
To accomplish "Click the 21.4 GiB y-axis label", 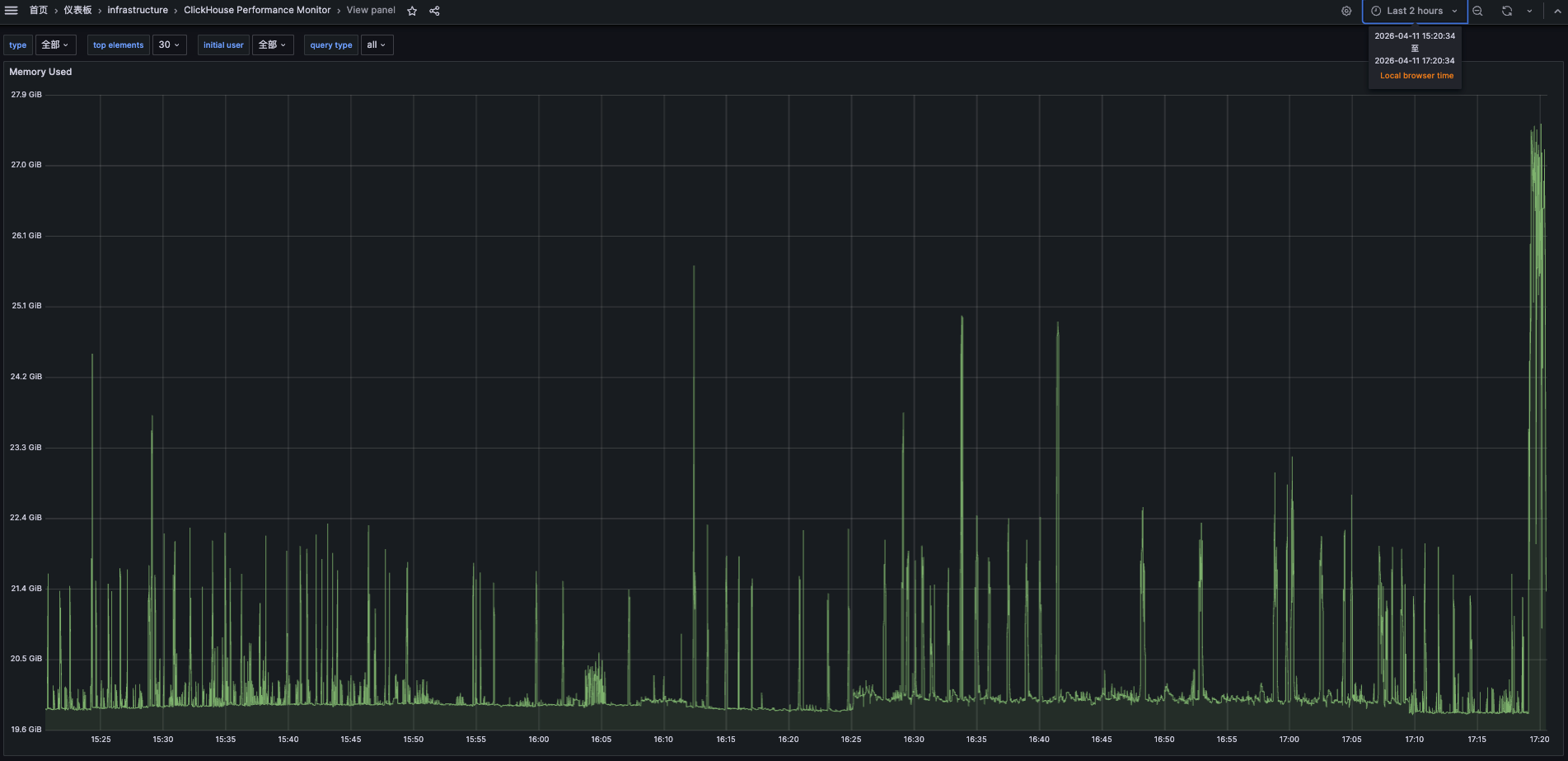I will pyautogui.click(x=26, y=589).
